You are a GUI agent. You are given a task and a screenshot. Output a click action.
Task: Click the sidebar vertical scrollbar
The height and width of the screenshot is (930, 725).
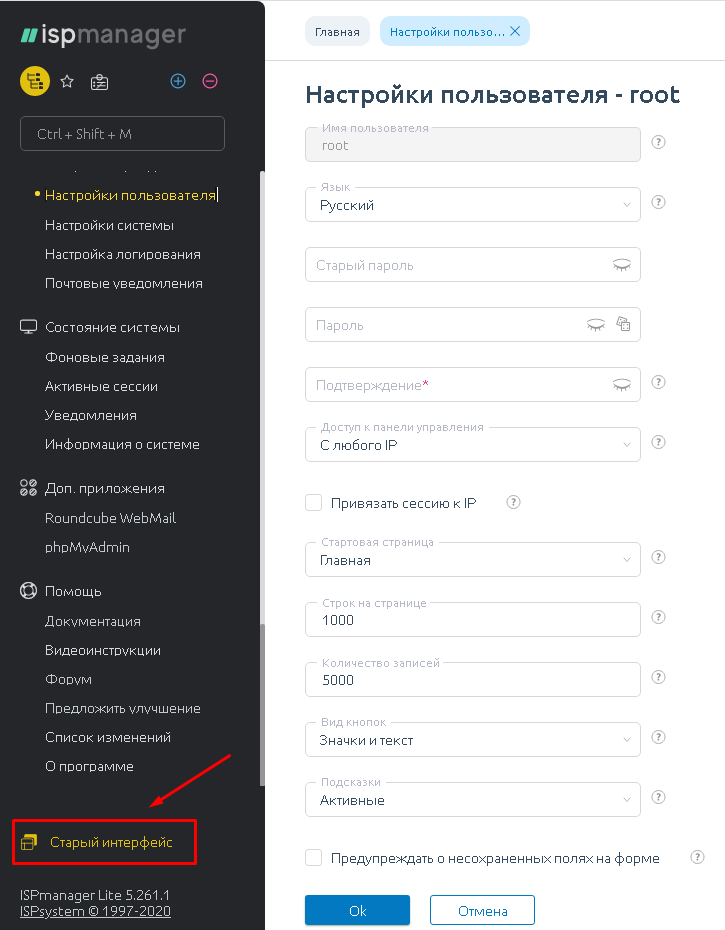(262, 705)
